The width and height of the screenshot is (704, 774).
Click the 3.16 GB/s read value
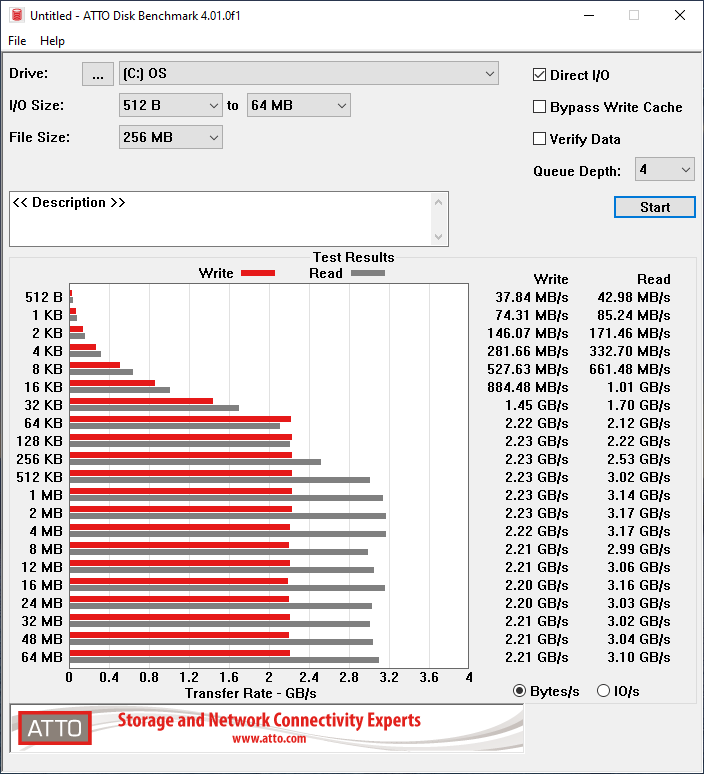tap(639, 585)
